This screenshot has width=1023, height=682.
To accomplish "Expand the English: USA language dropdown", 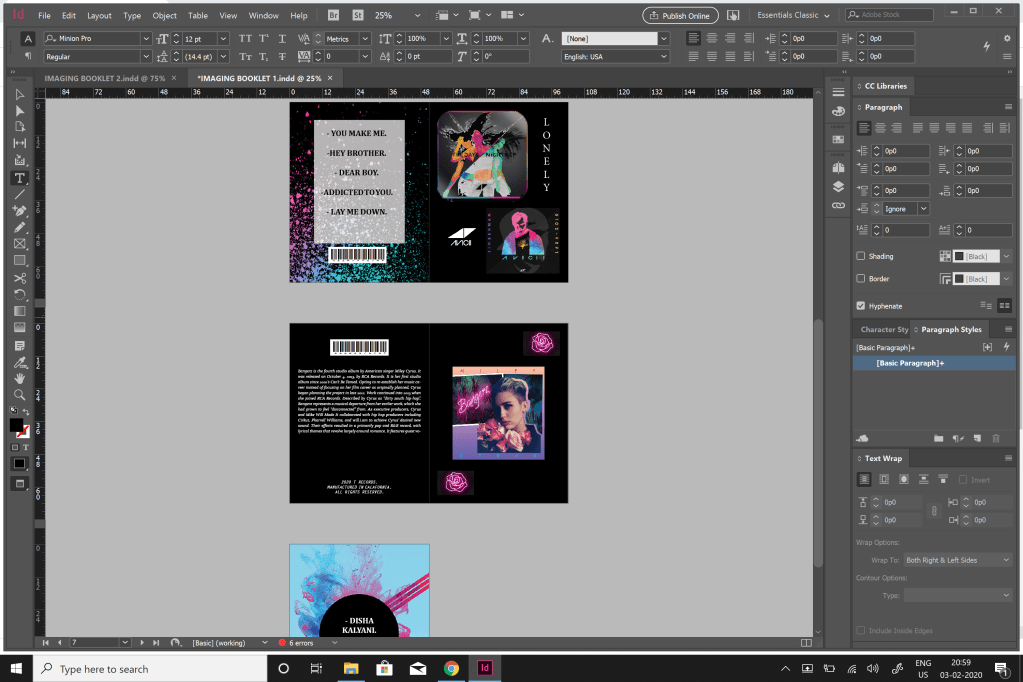I will [x=615, y=57].
